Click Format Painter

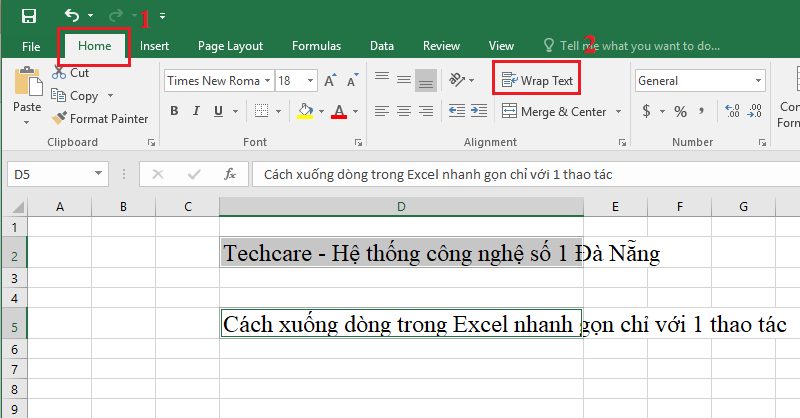(x=100, y=119)
